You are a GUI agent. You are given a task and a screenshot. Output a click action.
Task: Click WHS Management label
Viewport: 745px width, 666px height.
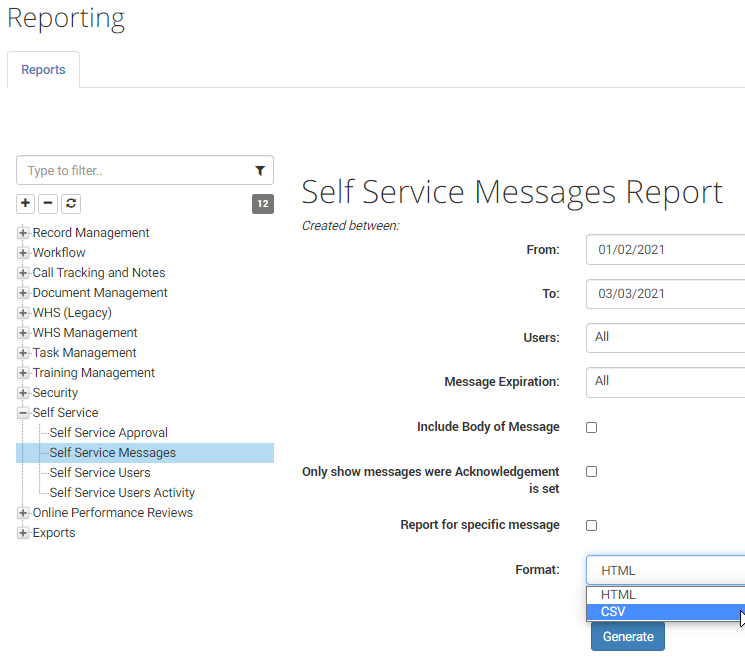(85, 333)
